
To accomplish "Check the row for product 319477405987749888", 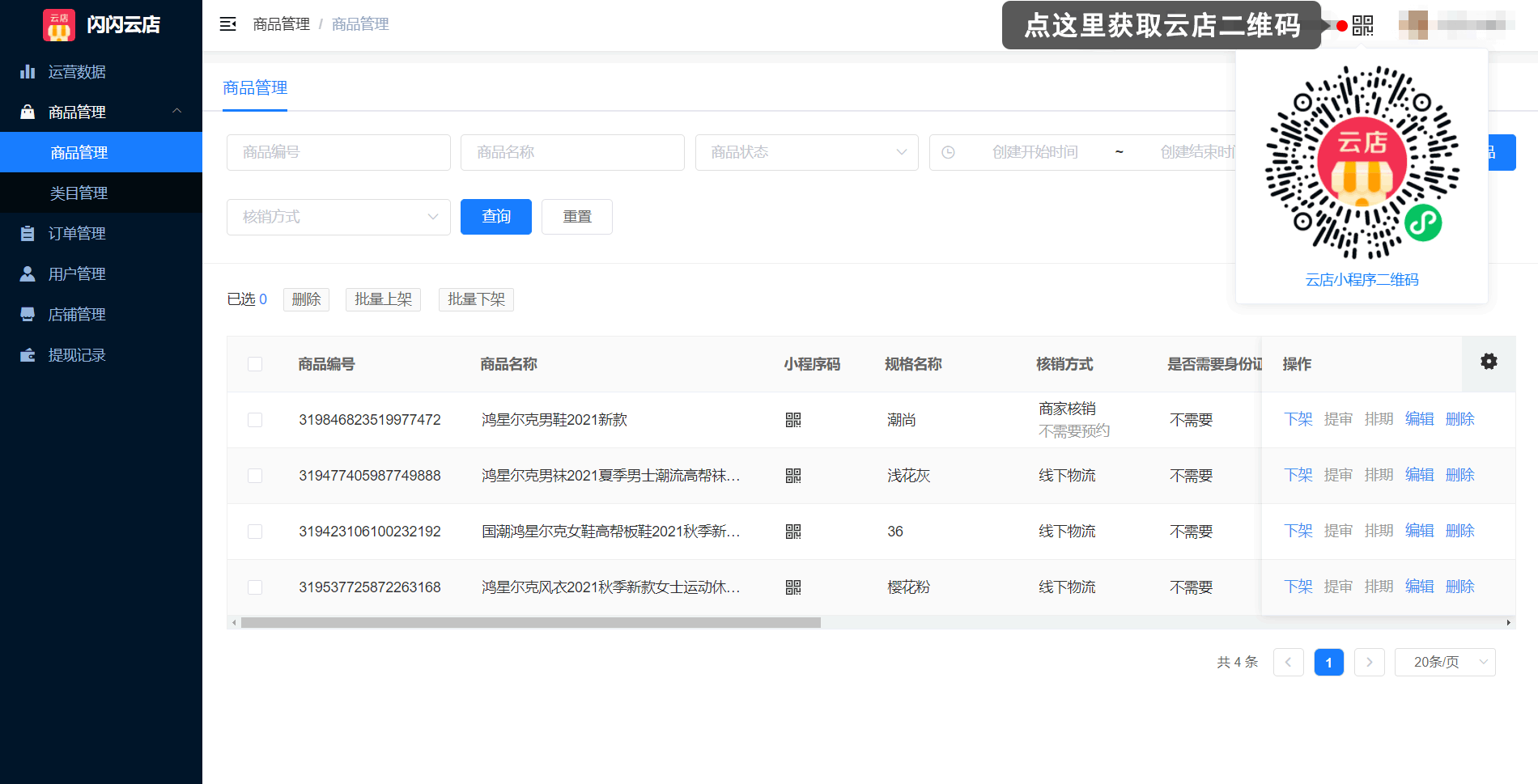I will point(255,476).
